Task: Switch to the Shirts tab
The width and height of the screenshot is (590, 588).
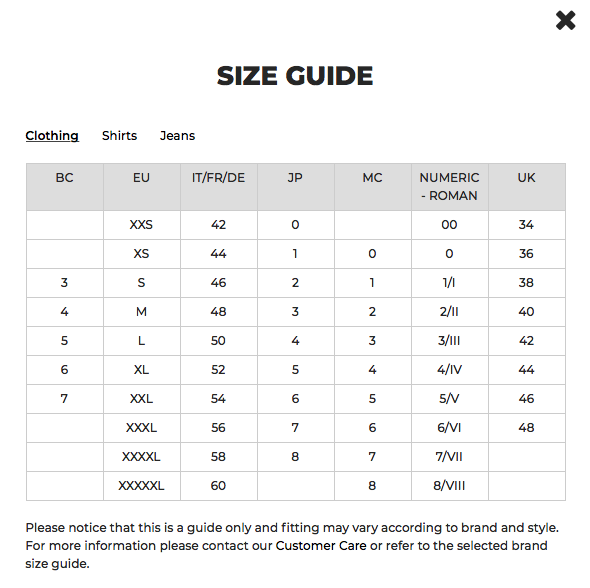Action: coord(119,135)
